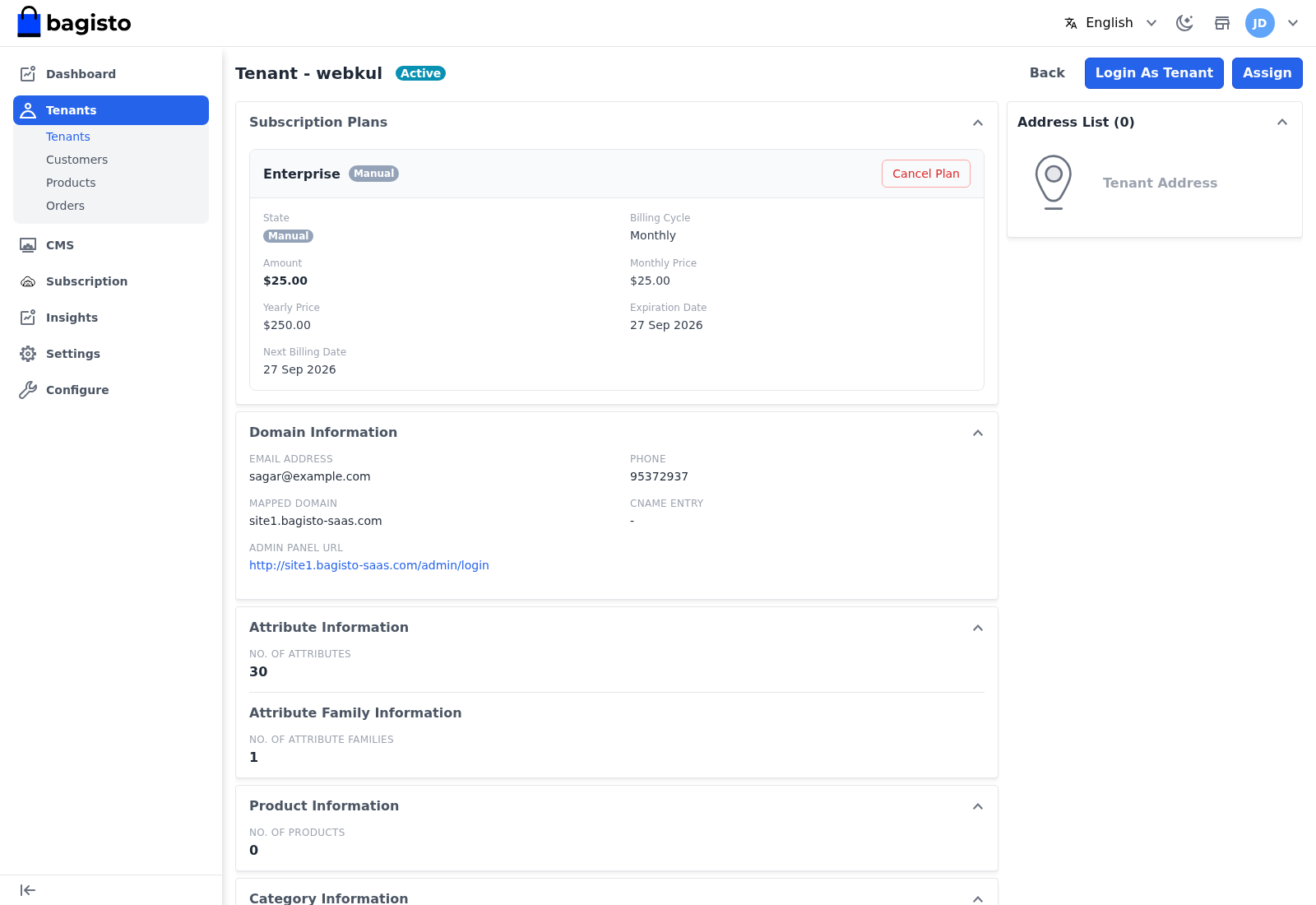Open the English language dropdown
The height and width of the screenshot is (905, 1316).
pos(1110,23)
